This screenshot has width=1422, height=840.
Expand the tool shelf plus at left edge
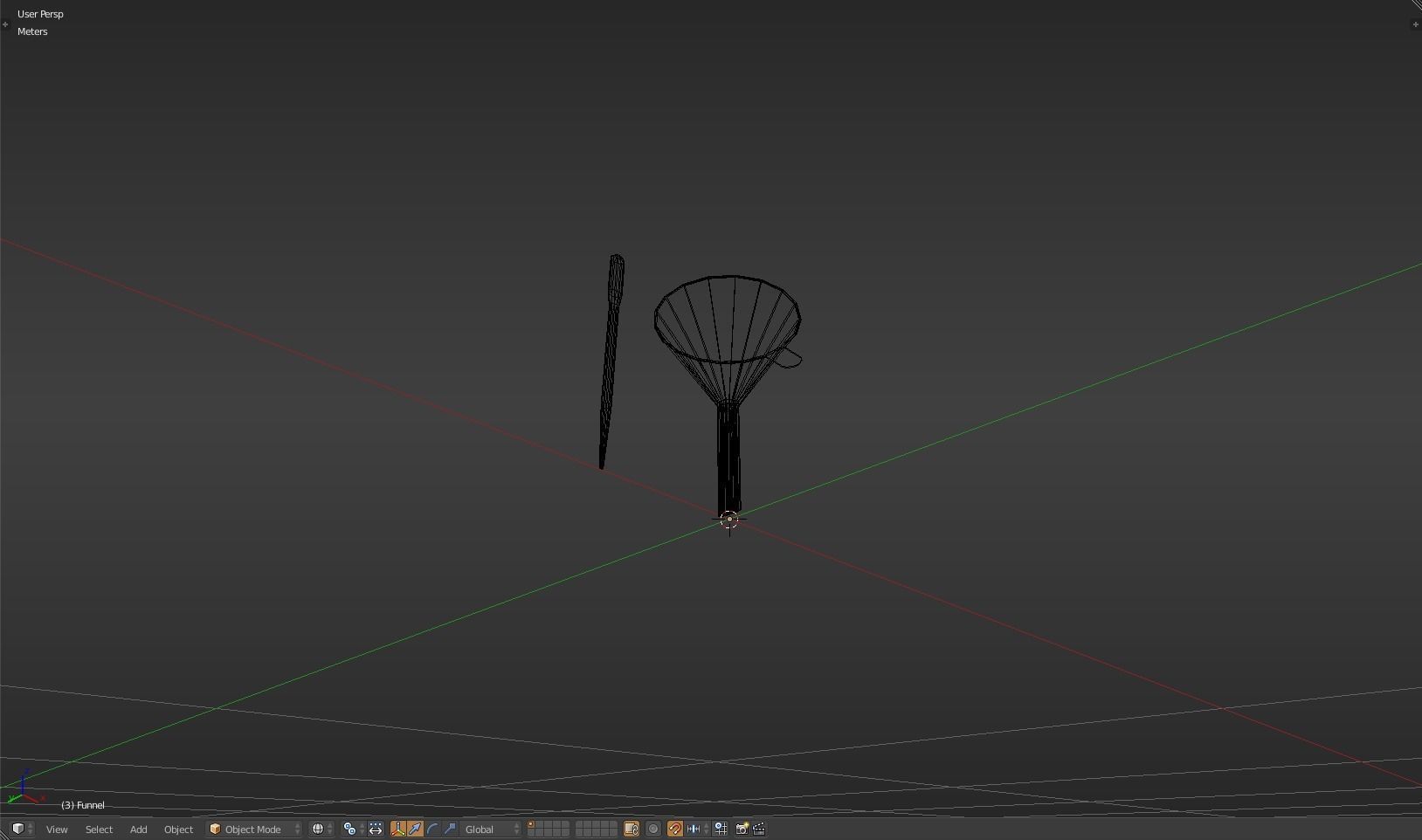5,24
